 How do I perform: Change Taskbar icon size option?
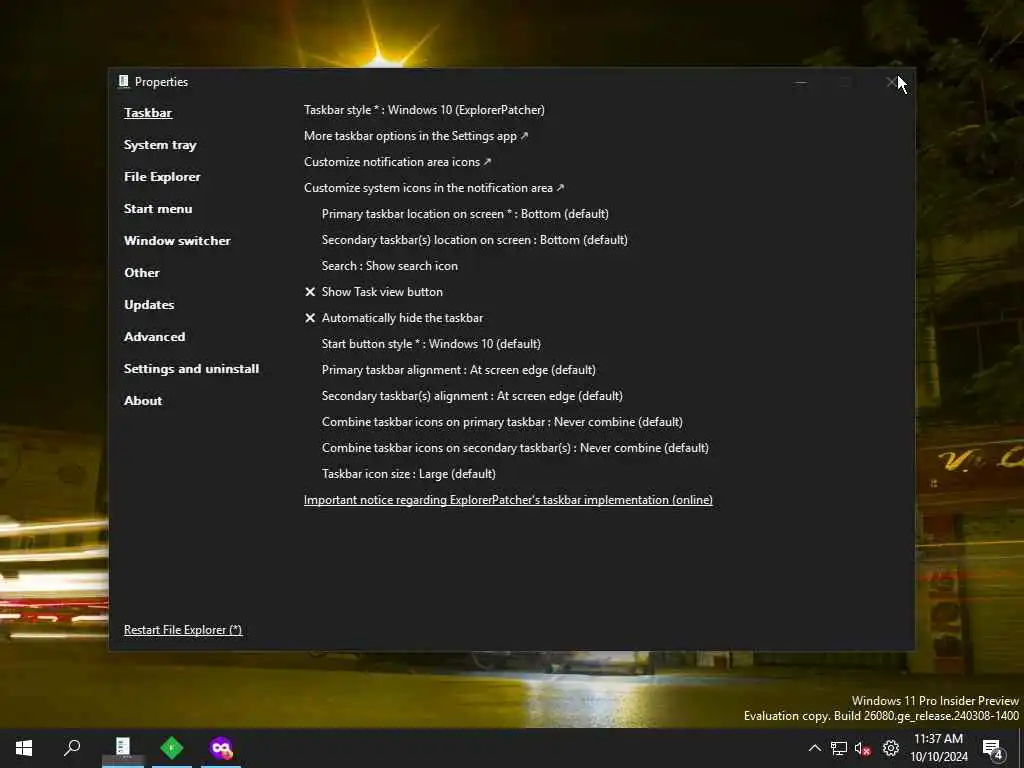pos(409,474)
